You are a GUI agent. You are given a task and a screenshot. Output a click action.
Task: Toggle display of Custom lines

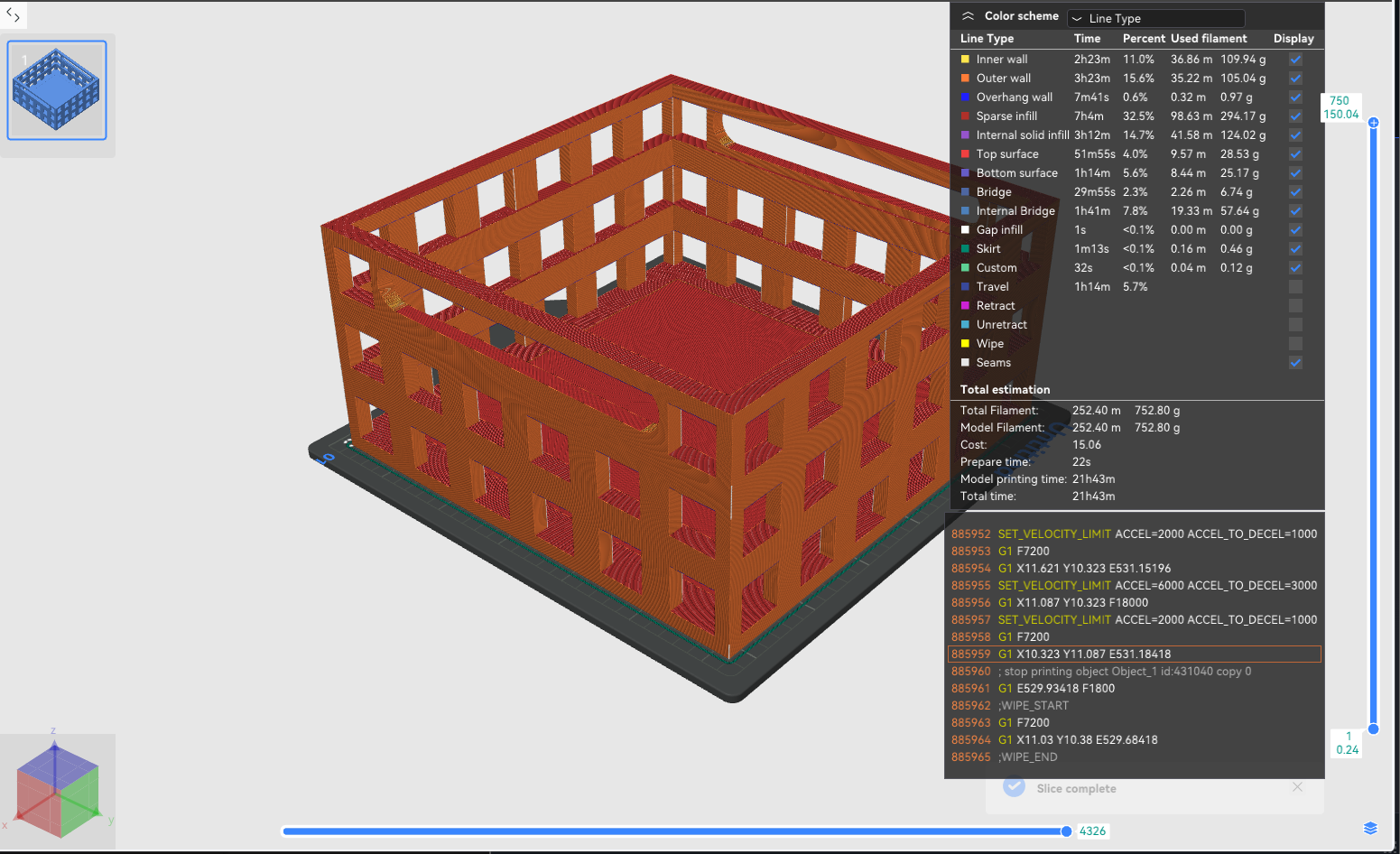point(1295,268)
